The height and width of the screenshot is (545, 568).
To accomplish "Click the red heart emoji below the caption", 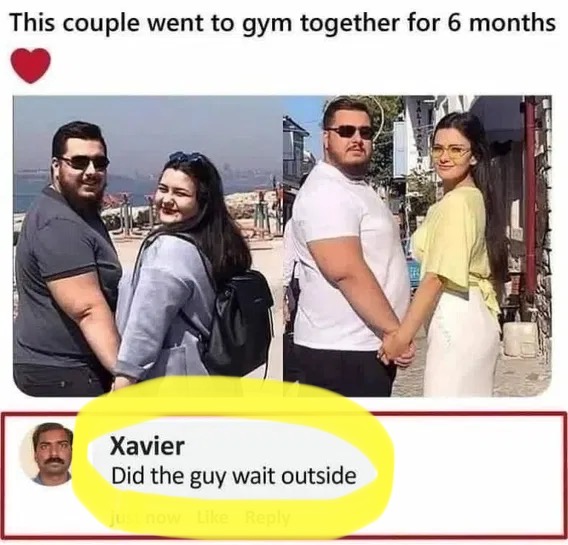I will tap(30, 66).
